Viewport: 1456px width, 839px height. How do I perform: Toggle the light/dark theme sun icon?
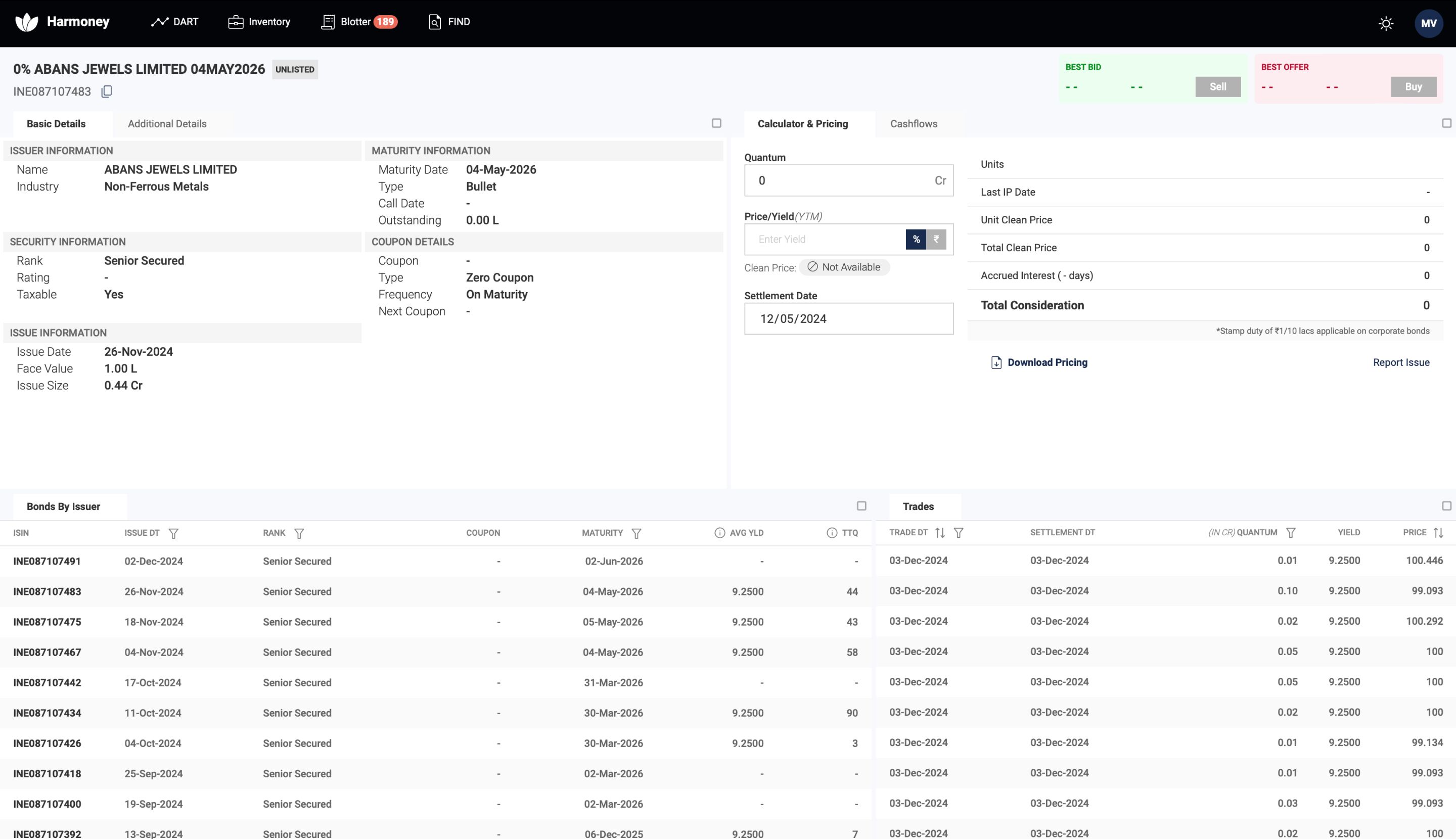tap(1386, 24)
